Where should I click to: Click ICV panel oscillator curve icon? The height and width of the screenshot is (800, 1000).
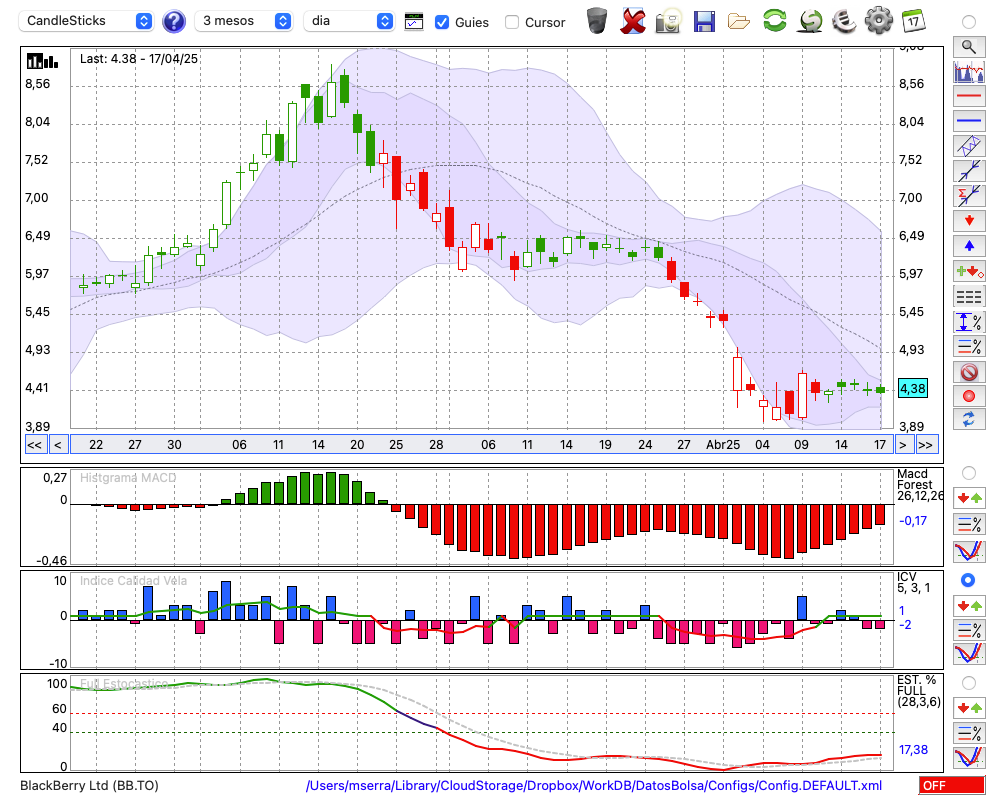click(x=969, y=654)
